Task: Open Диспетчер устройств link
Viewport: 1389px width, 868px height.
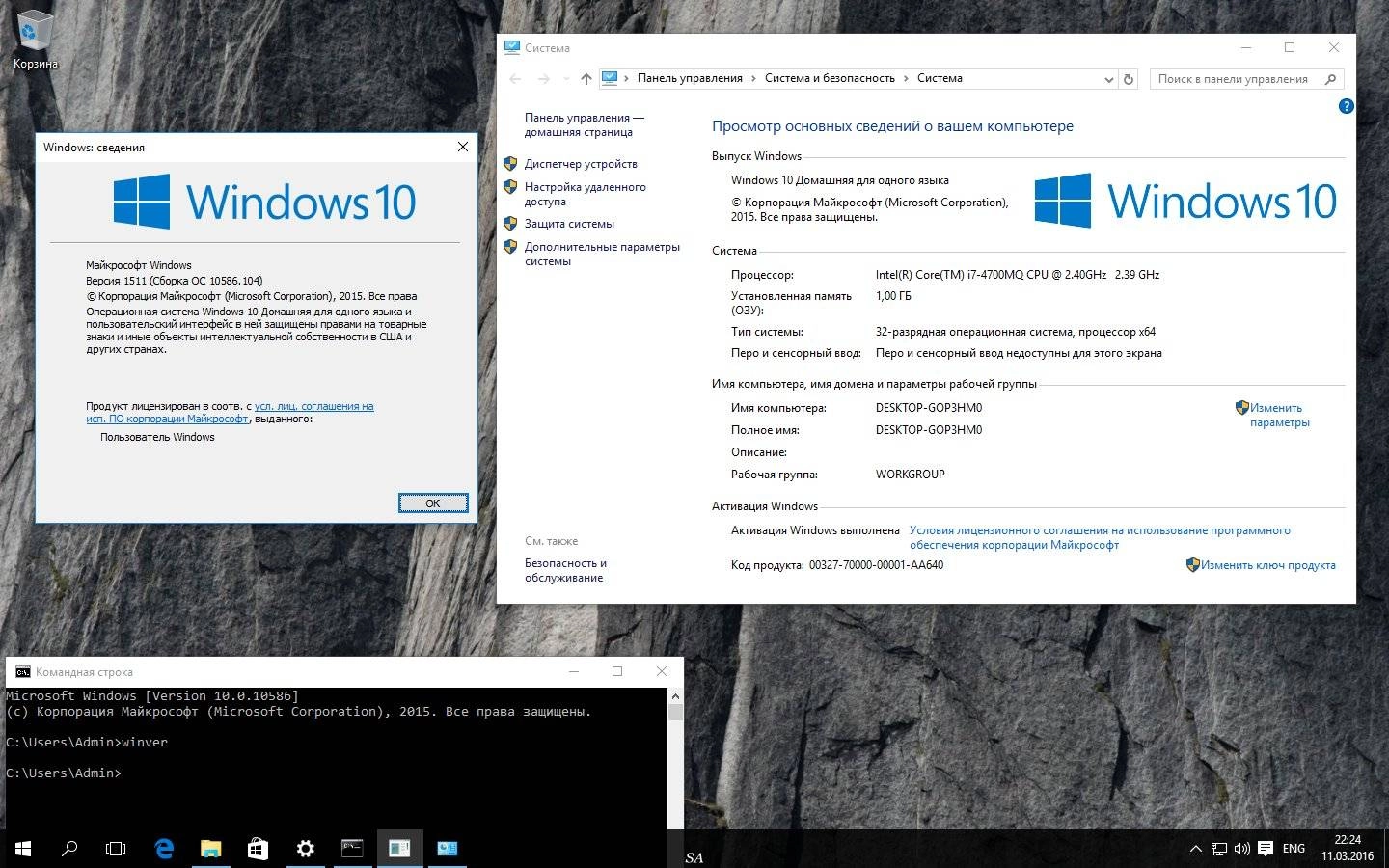Action: pos(581,164)
